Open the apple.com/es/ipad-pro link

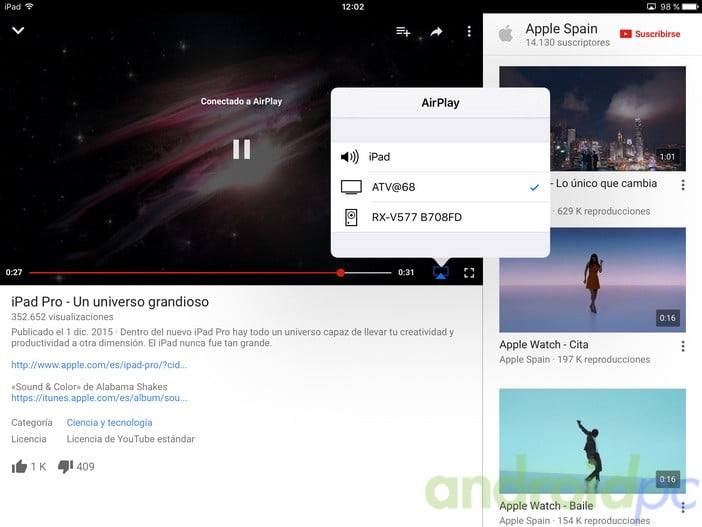99,365
